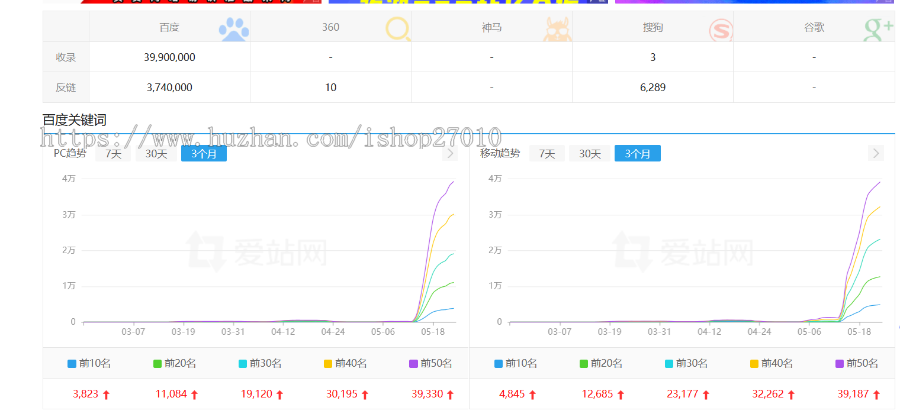This screenshot has width=900, height=417.
Task: Click the 360 column header text
Action: pos(331,27)
